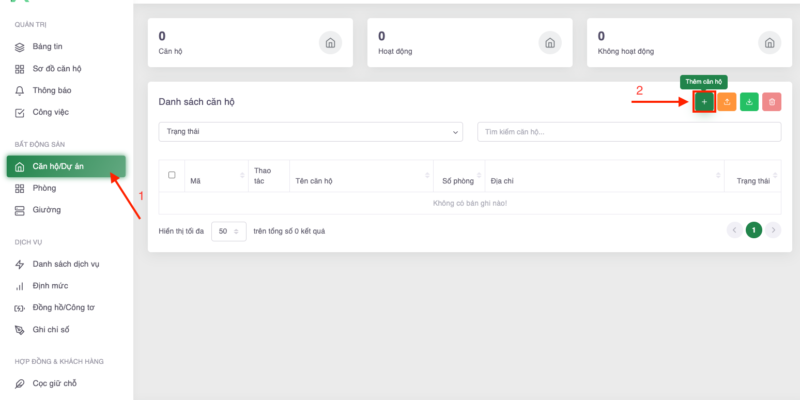800x400 pixels.
Task: Open Căn hộ/Dự án menu item
Action: (x=66, y=166)
